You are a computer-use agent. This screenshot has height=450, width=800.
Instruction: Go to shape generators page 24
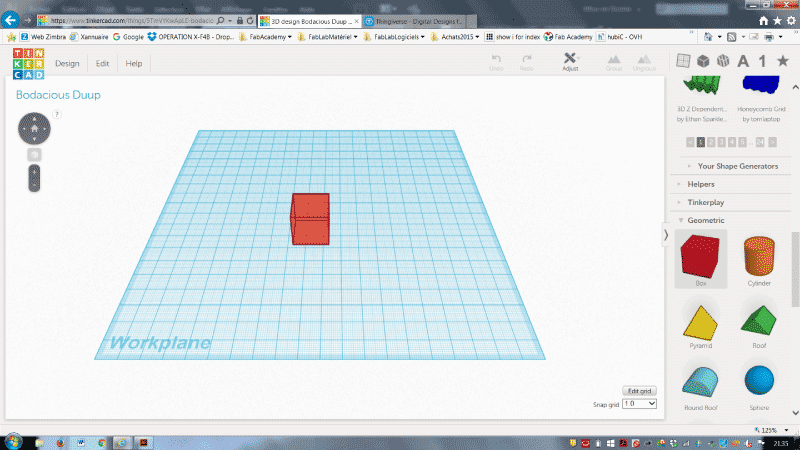[760, 142]
